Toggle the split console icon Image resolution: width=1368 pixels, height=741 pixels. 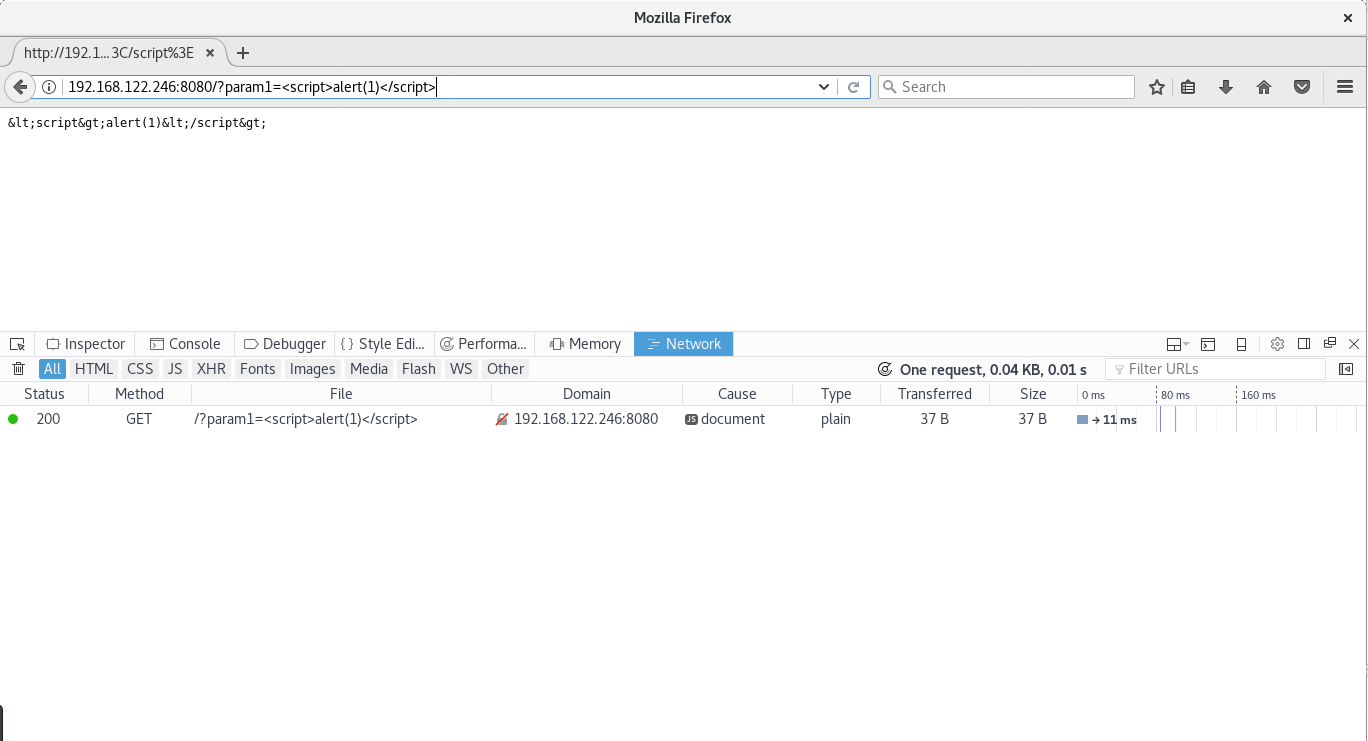(x=1208, y=344)
